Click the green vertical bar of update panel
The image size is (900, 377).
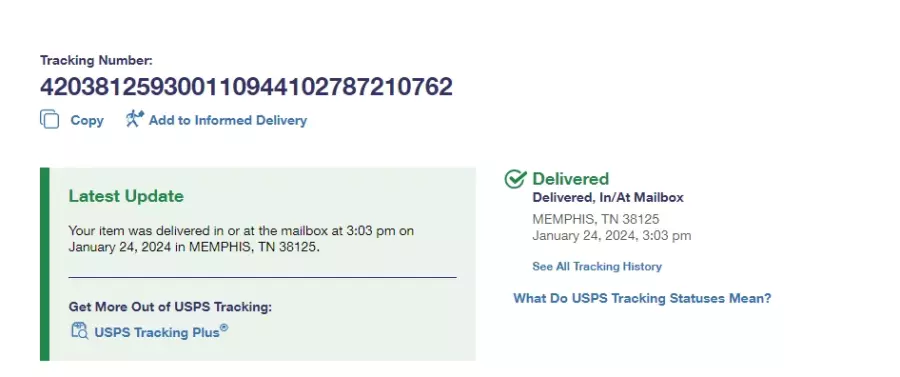[45, 264]
